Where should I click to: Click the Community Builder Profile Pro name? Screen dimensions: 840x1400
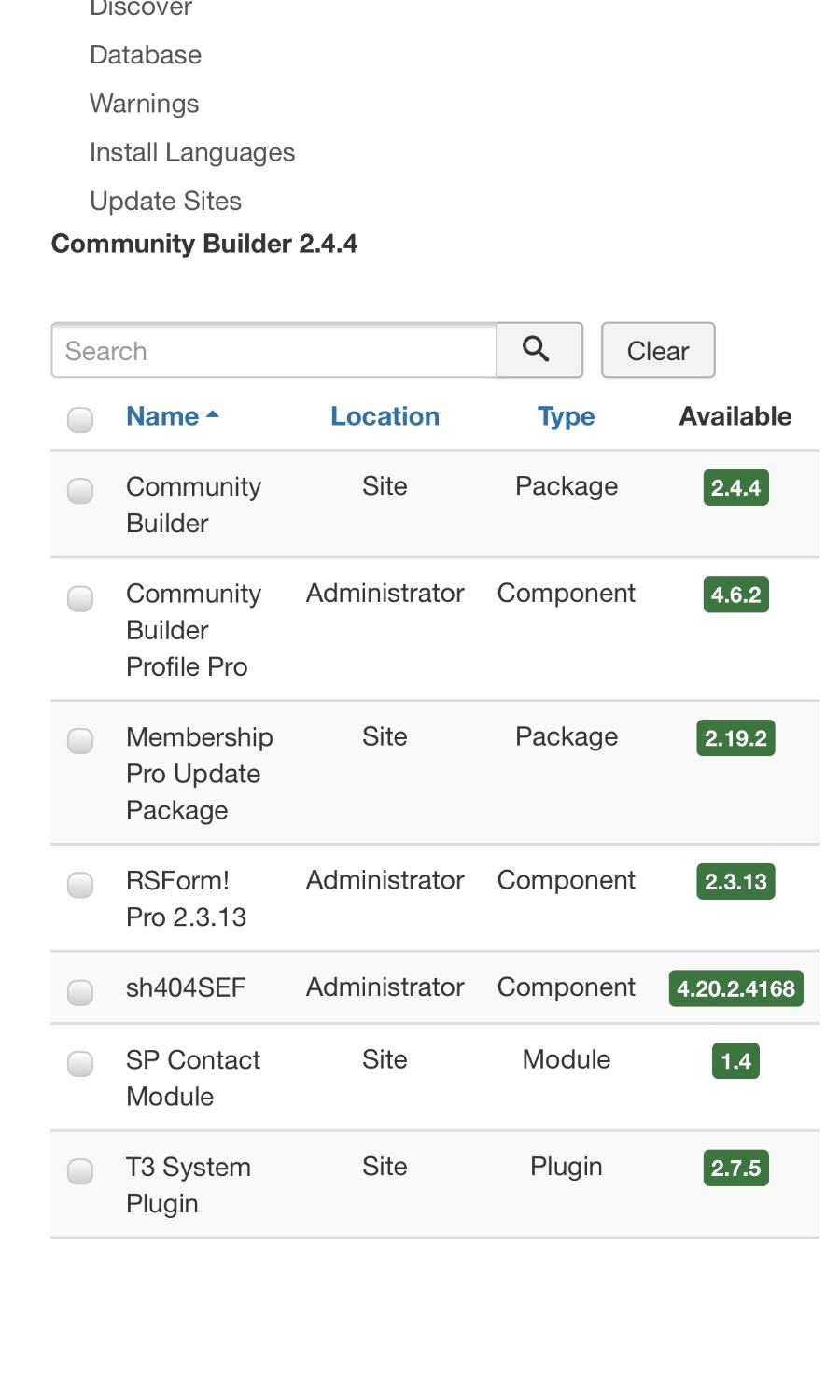(194, 630)
